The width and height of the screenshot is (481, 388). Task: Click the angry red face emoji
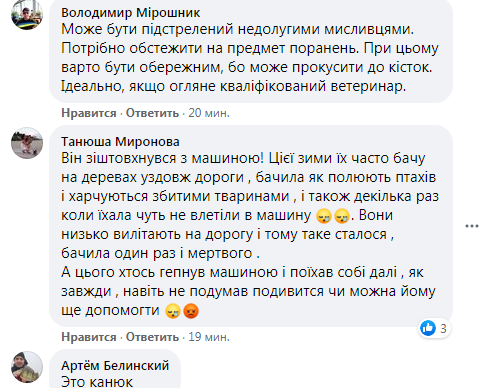pos(191,311)
